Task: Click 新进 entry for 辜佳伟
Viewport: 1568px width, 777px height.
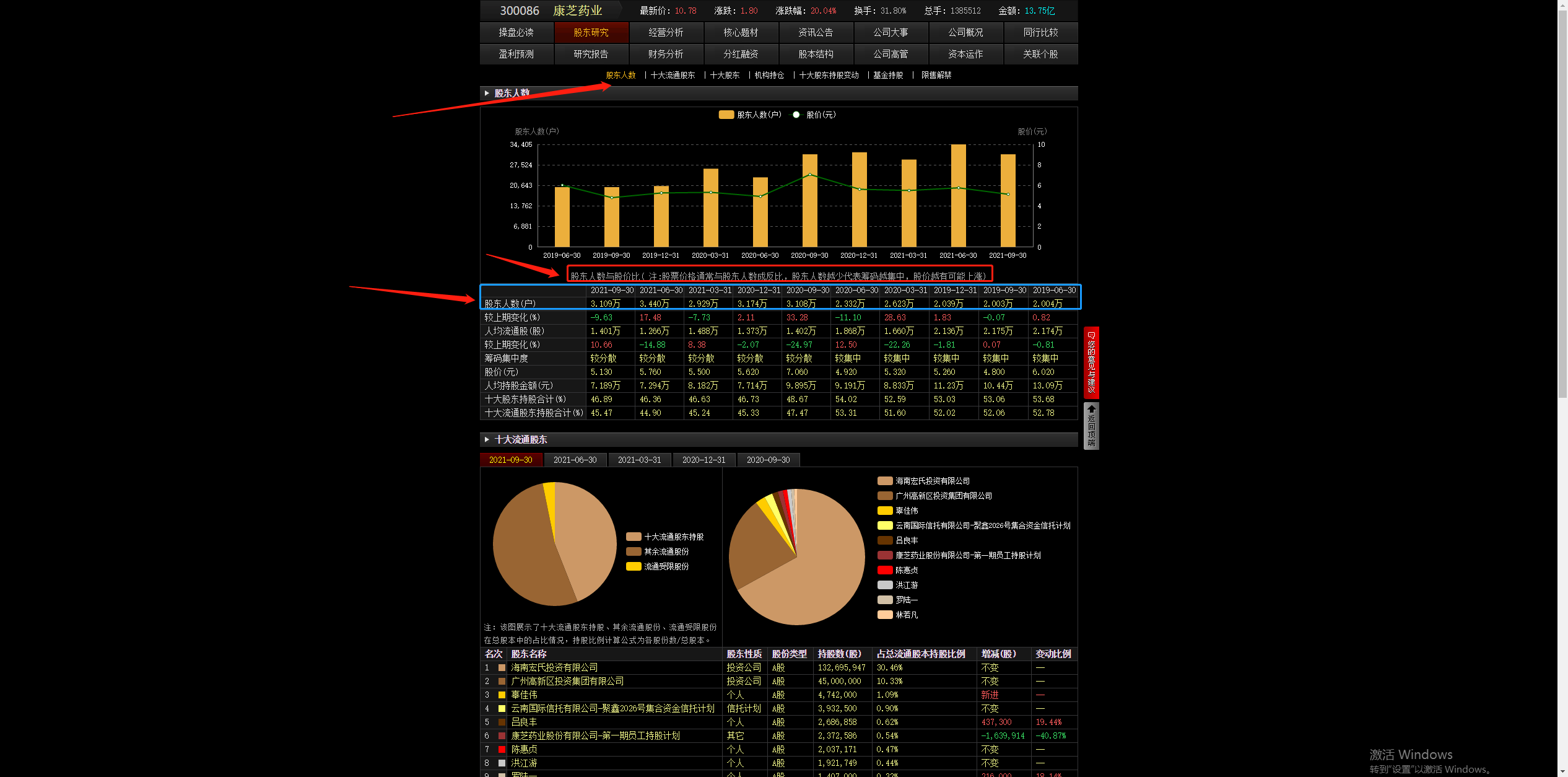Action: tap(990, 695)
